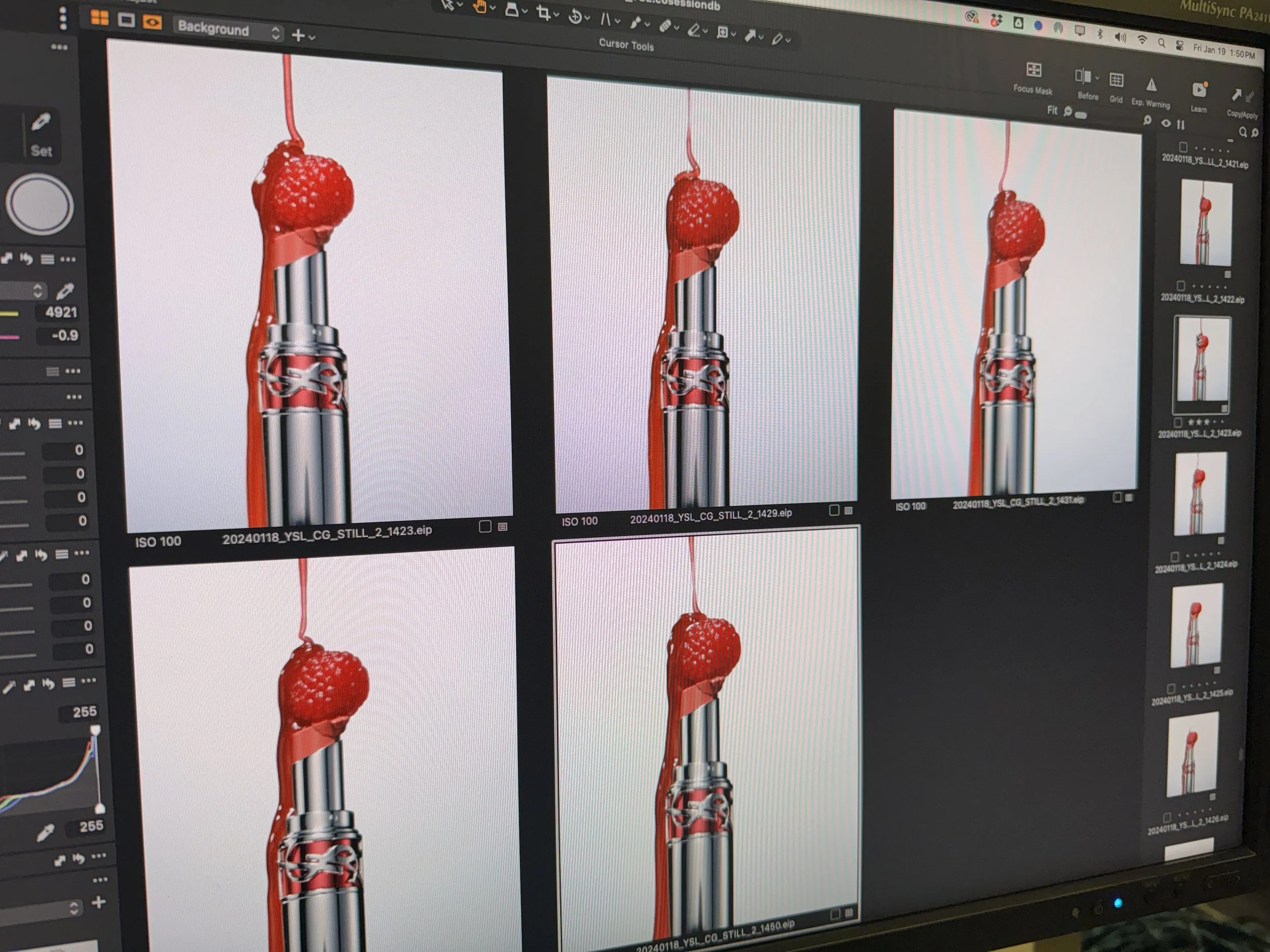Select the Draw Mask brush tool
Image resolution: width=1270 pixels, height=952 pixels.
(635, 22)
